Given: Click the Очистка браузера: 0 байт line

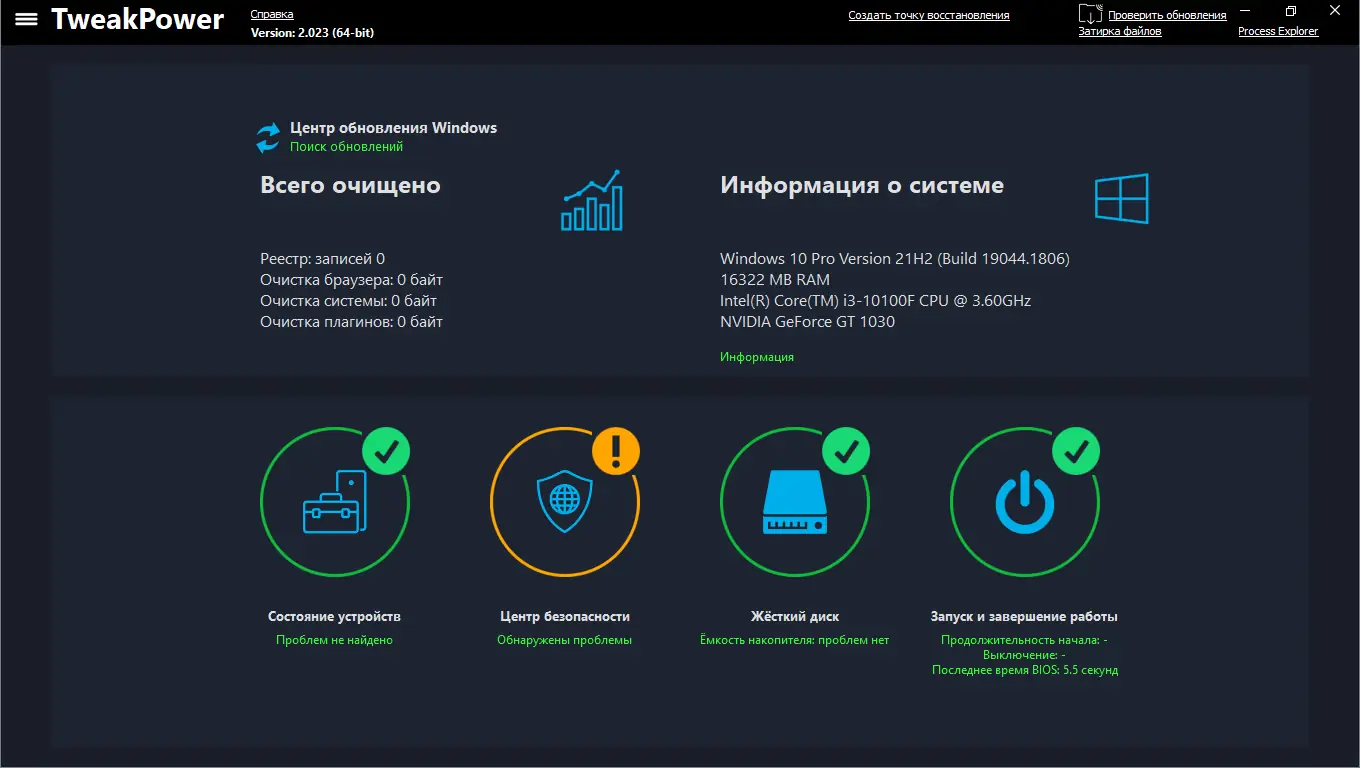Looking at the screenshot, I should pyautogui.click(x=351, y=280).
